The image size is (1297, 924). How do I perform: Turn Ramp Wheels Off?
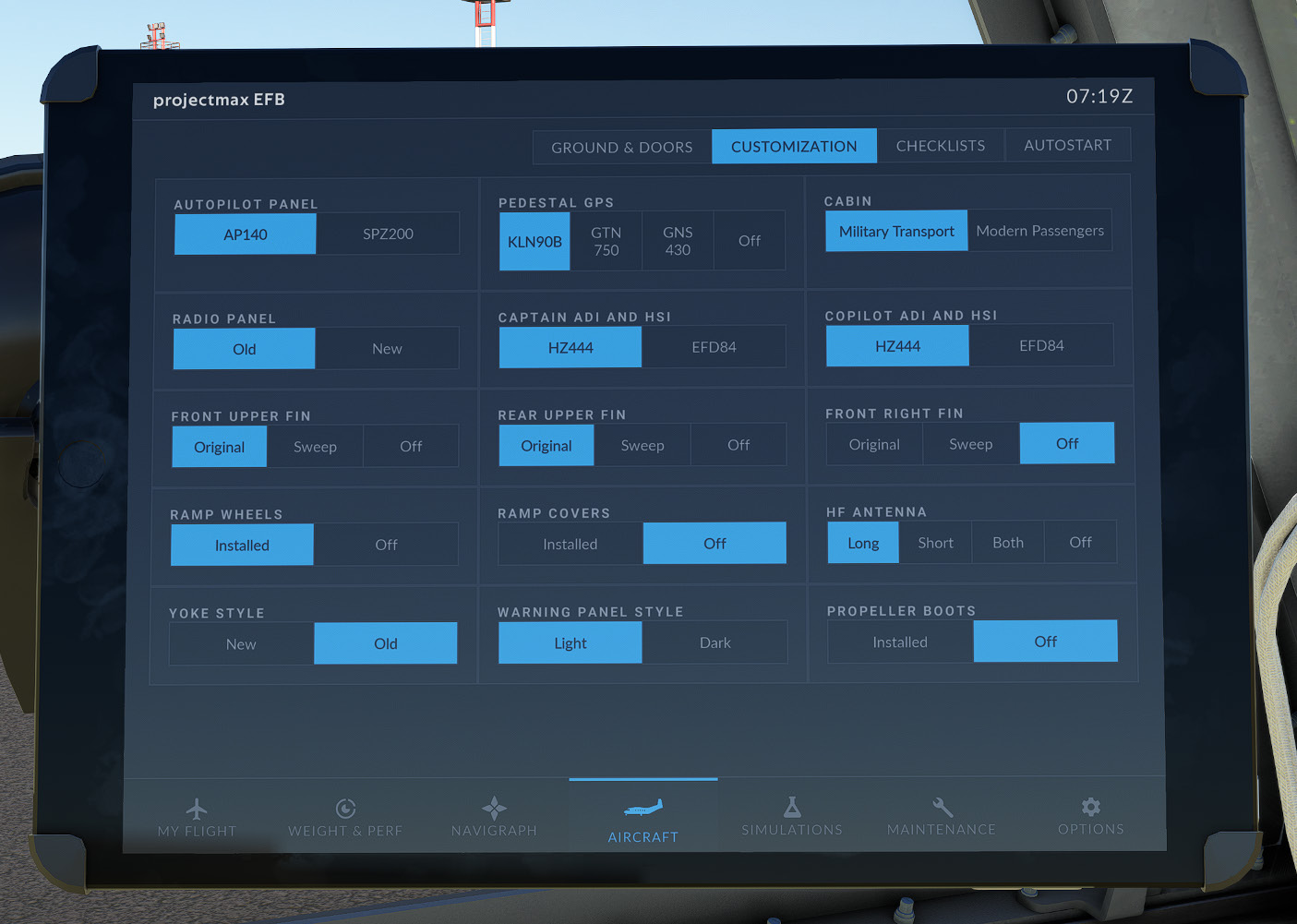(386, 545)
